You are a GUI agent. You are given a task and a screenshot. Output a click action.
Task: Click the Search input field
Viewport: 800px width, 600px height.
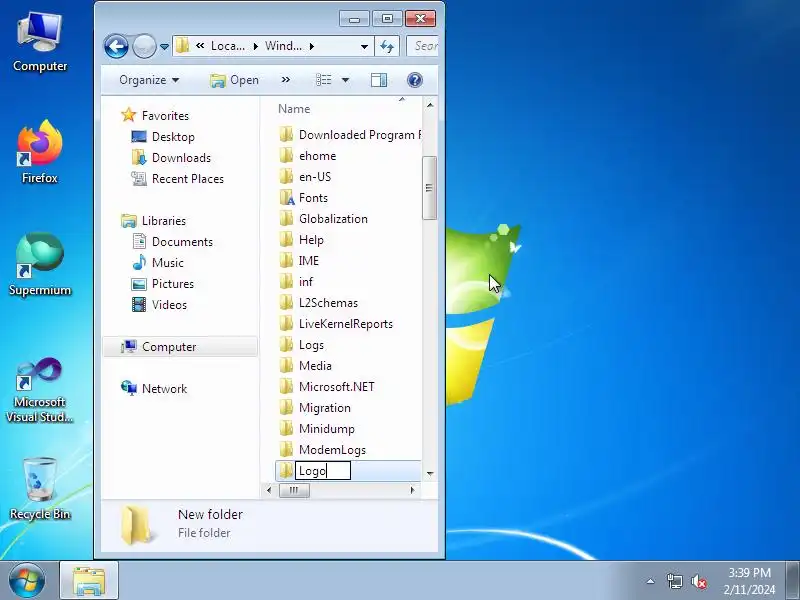point(423,46)
